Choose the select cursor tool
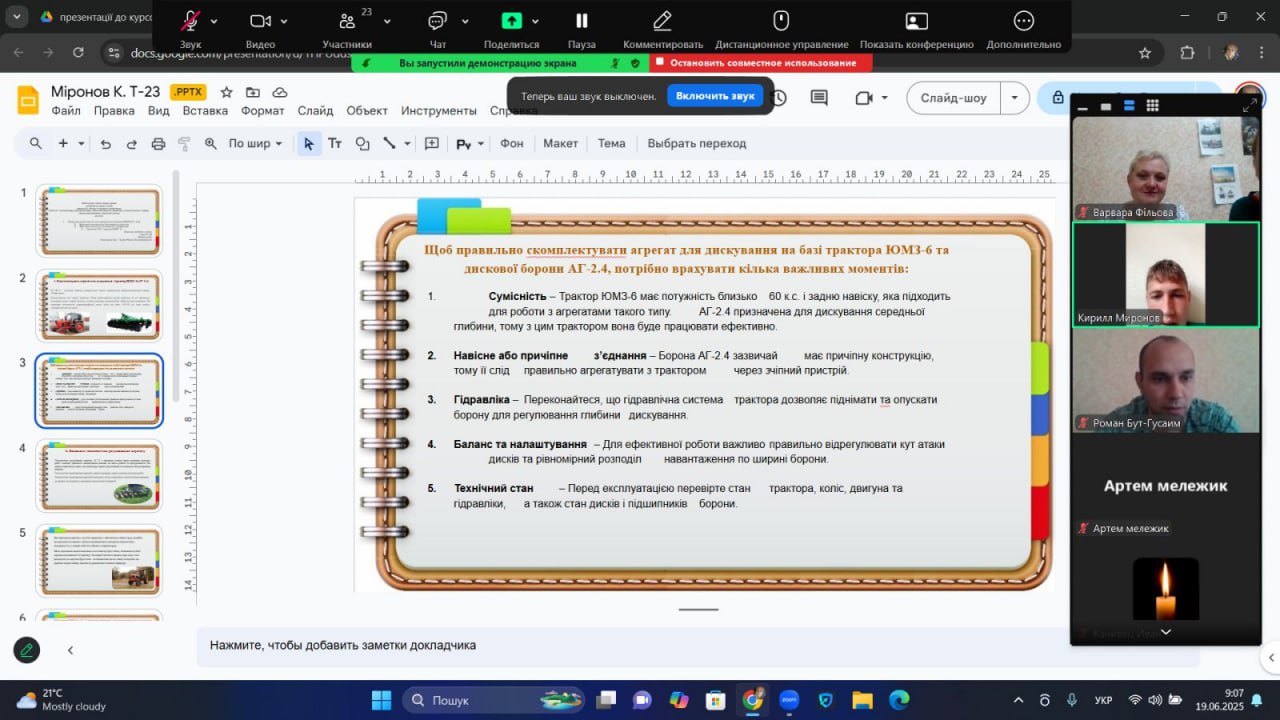Viewport: 1280px width, 720px height. 308,144
